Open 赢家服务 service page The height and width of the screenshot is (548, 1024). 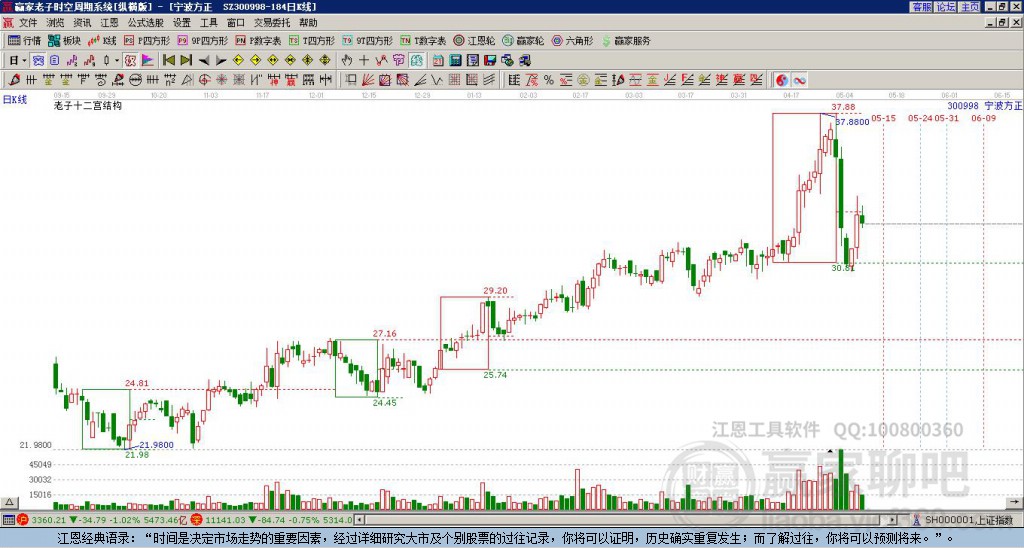[x=626, y=40]
